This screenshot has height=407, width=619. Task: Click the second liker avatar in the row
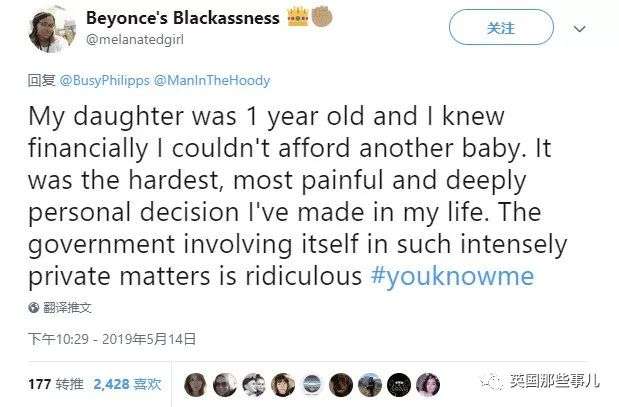click(225, 382)
